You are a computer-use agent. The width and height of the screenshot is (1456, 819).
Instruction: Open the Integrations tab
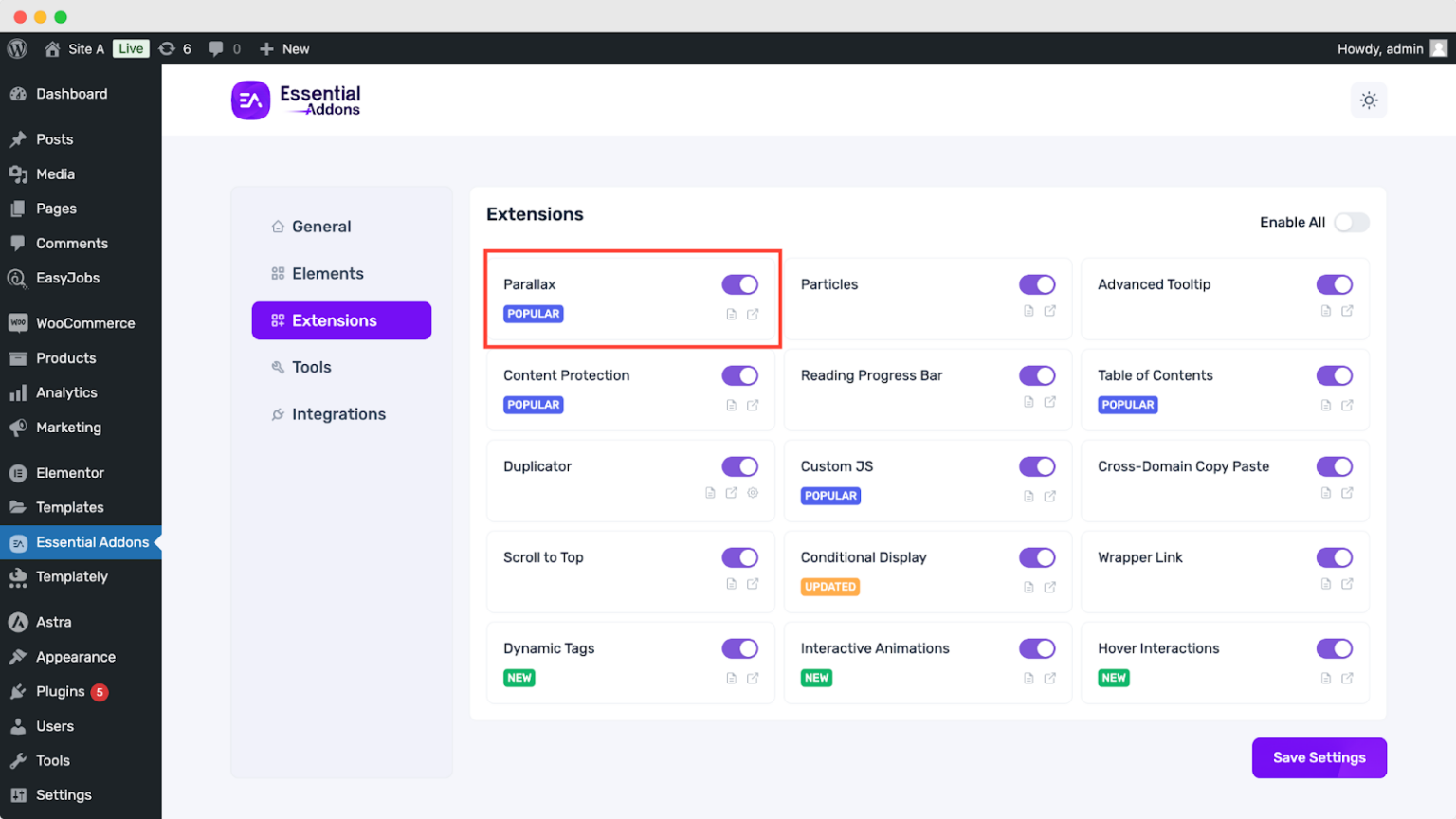[338, 414]
